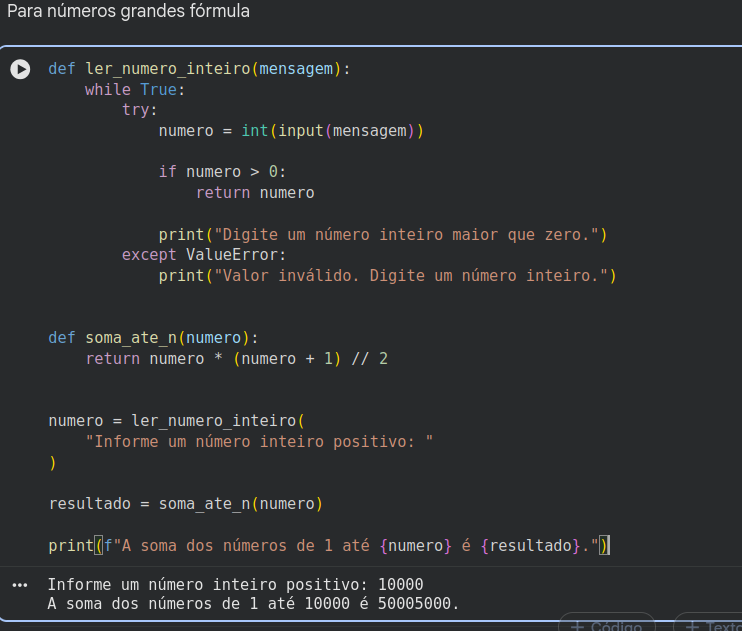Click output line 'Informe um número inteiro positivo: 10000'
This screenshot has width=742, height=631.
tap(235, 585)
